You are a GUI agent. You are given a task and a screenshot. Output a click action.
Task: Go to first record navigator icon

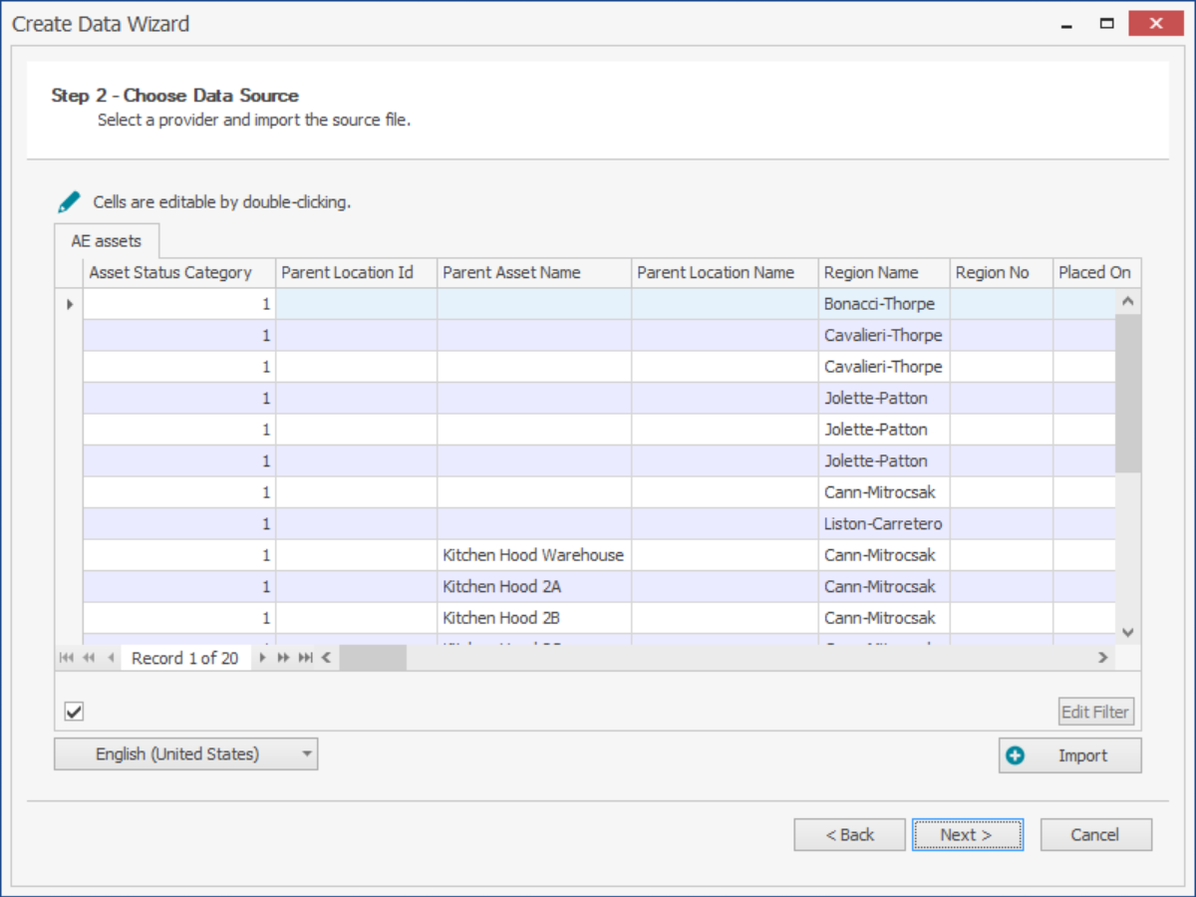pyautogui.click(x=66, y=658)
